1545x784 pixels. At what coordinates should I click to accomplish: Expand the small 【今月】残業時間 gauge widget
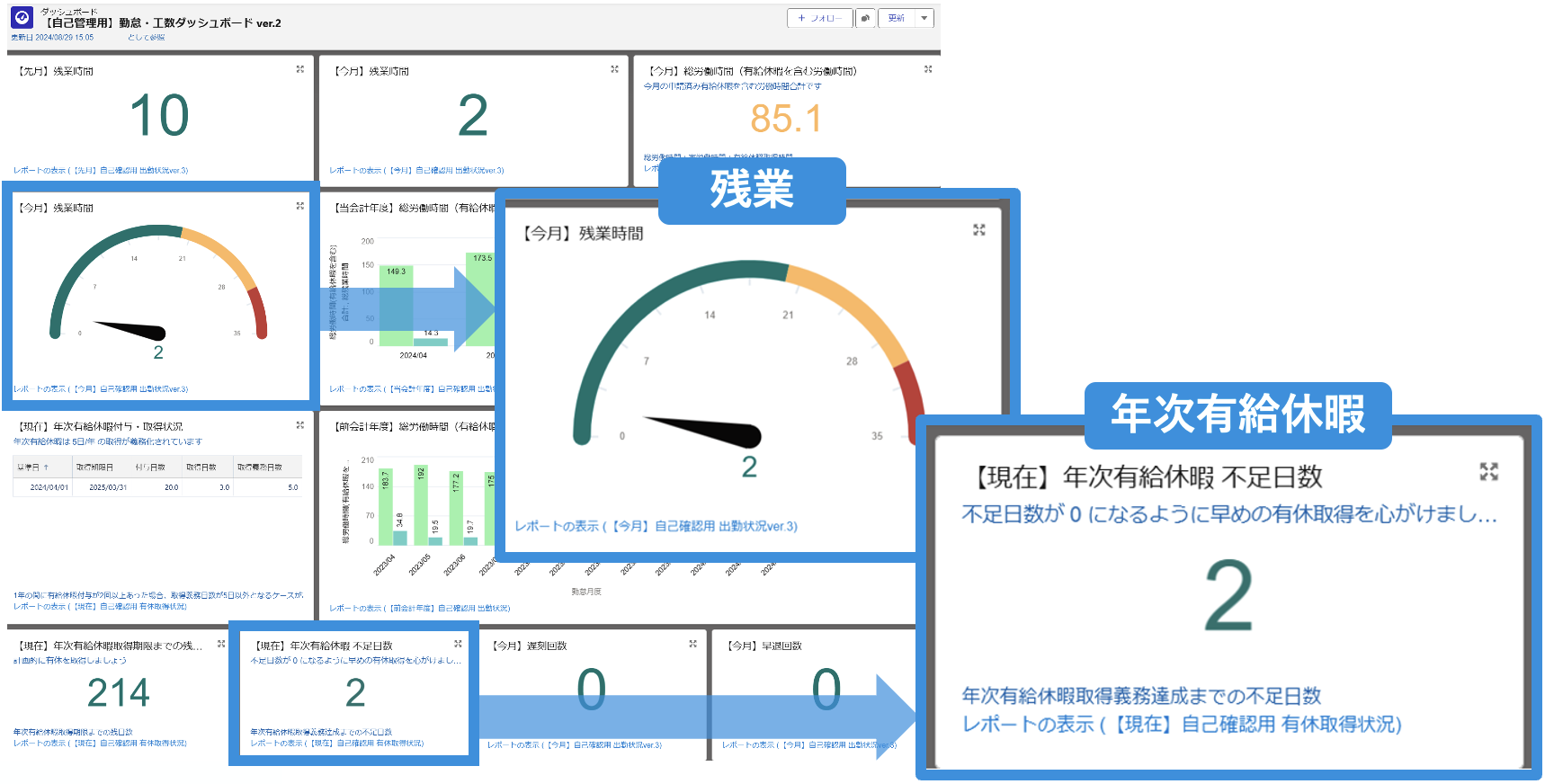coord(300,206)
